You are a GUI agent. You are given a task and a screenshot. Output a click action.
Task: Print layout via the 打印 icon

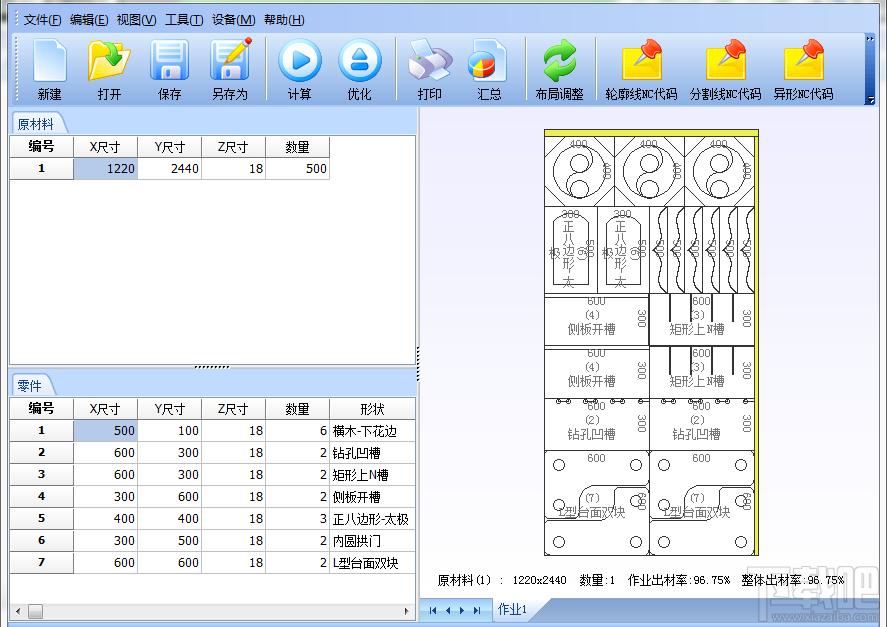coord(430,70)
